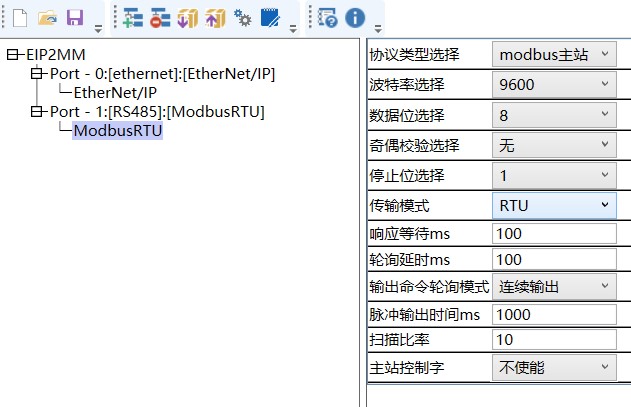Screen dimensions: 631x407
Task: Save the configuration with the floppy disk icon
Action: click(73, 18)
